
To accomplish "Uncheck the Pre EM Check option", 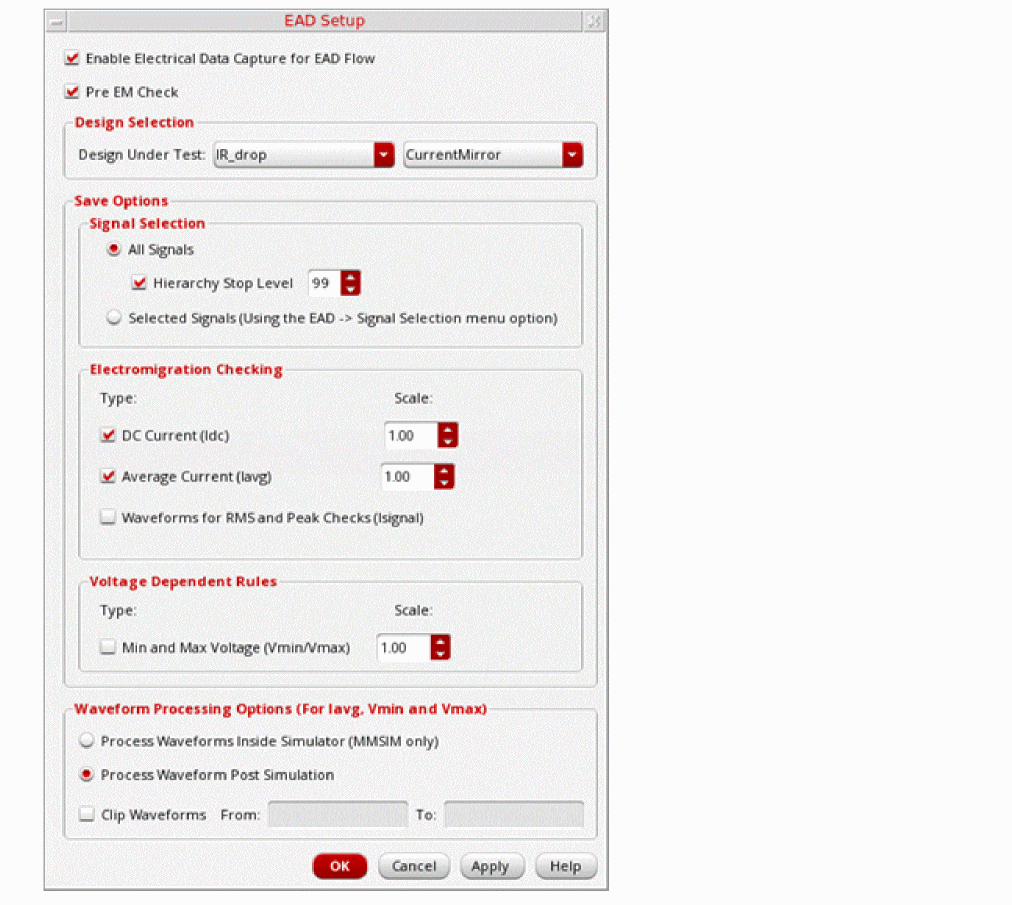I will [72, 92].
